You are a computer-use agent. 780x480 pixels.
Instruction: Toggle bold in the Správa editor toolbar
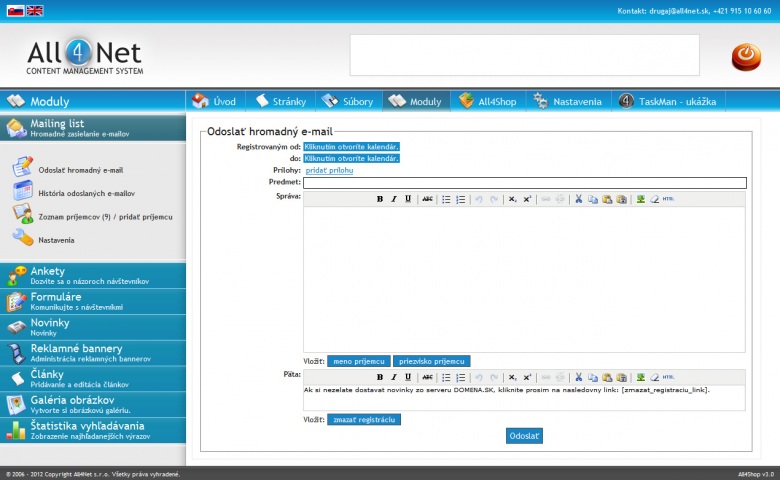[x=380, y=199]
